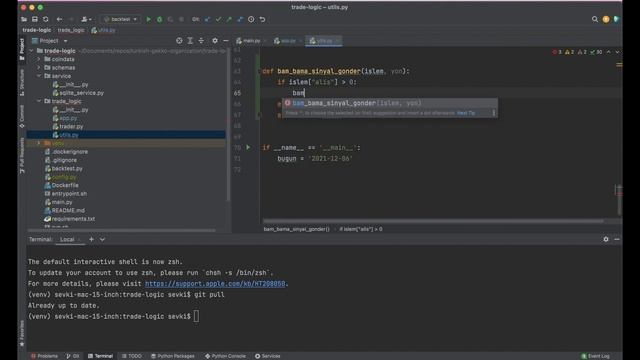The height and width of the screenshot is (360, 640).
Task: Click the terminal command prompt input
Action: click(x=196, y=316)
